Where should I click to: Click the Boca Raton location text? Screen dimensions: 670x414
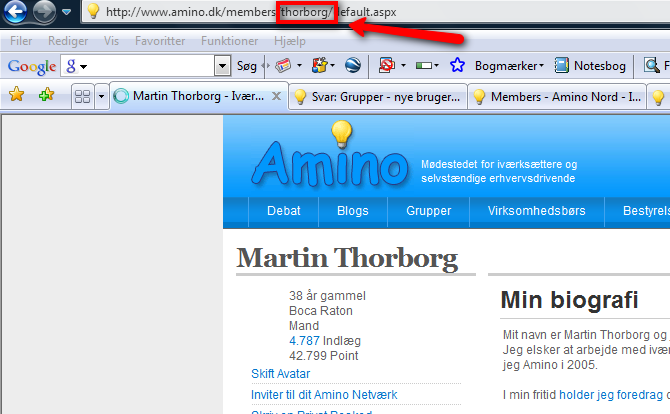click(321, 311)
